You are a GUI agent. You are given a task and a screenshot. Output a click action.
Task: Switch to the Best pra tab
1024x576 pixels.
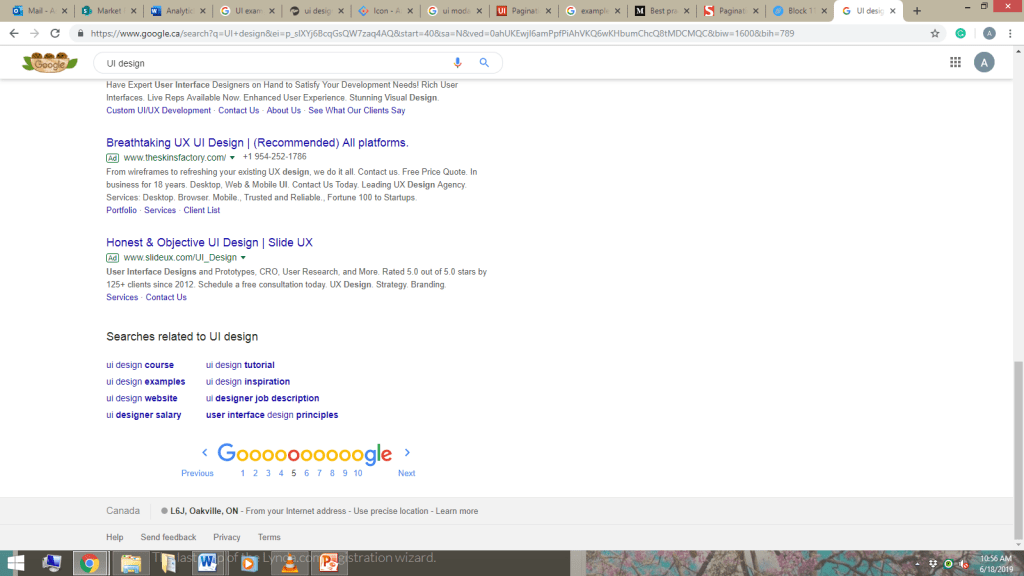pos(662,10)
